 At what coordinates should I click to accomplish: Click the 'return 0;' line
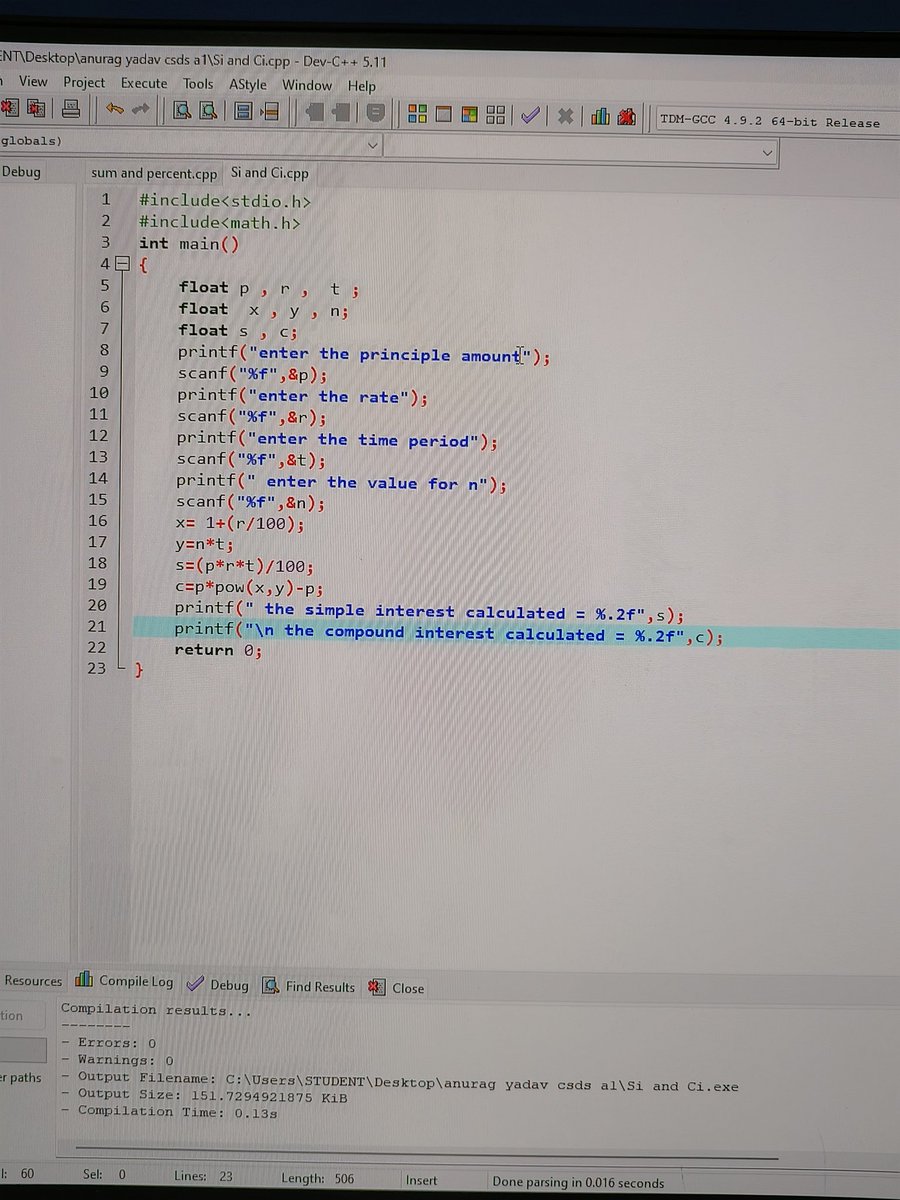pyautogui.click(x=218, y=651)
